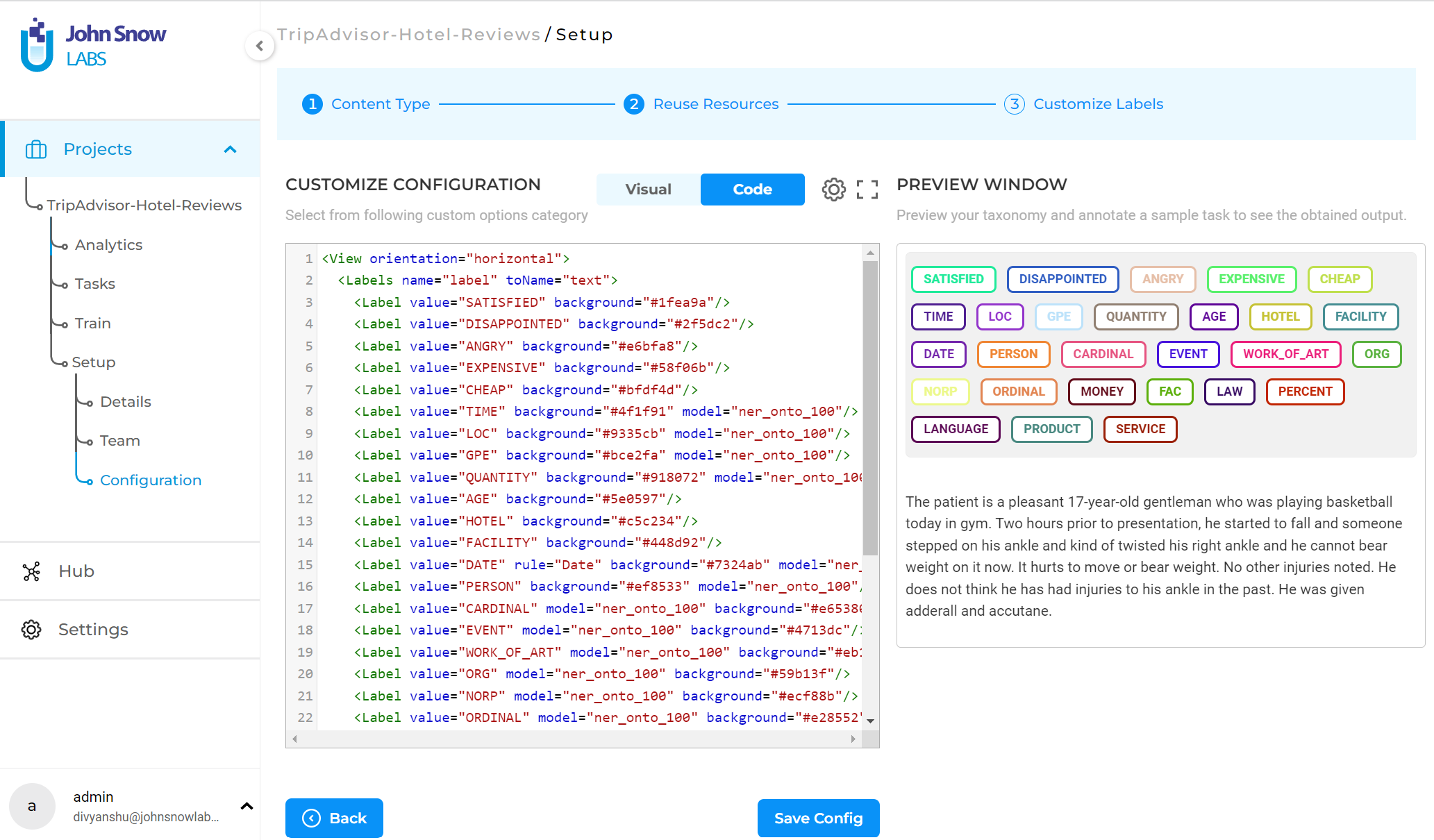
Task: Select the LOC label chip
Action: (1000, 317)
